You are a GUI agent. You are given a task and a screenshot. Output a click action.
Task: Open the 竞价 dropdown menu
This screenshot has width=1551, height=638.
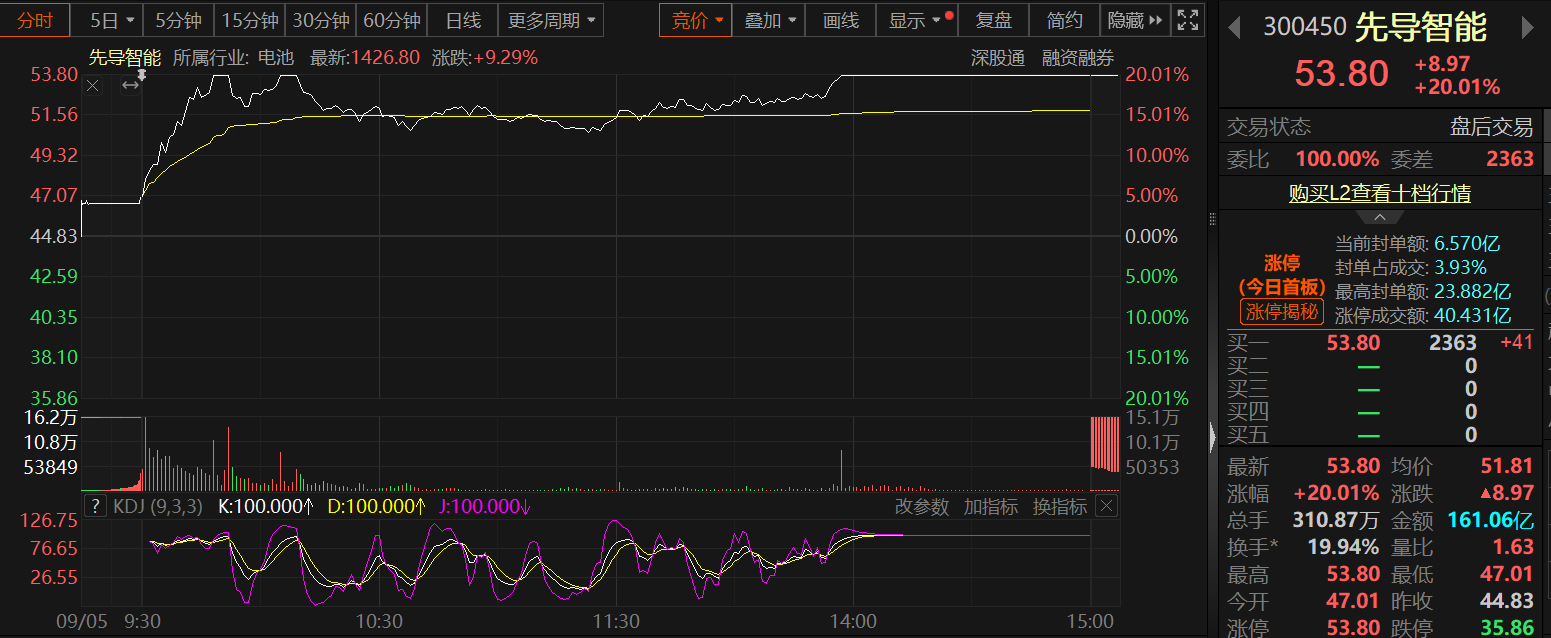696,20
